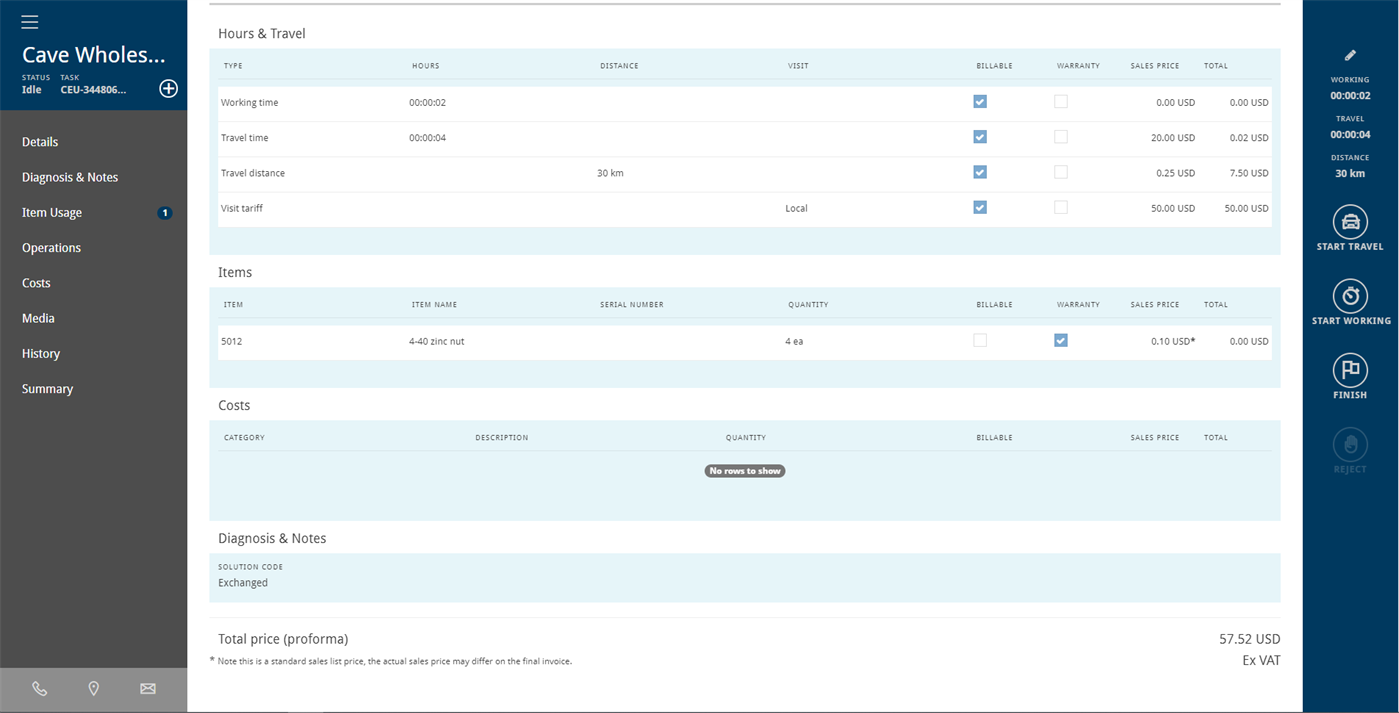Select the Start Travel car icon
This screenshot has height=713, width=1399.
tap(1349, 222)
